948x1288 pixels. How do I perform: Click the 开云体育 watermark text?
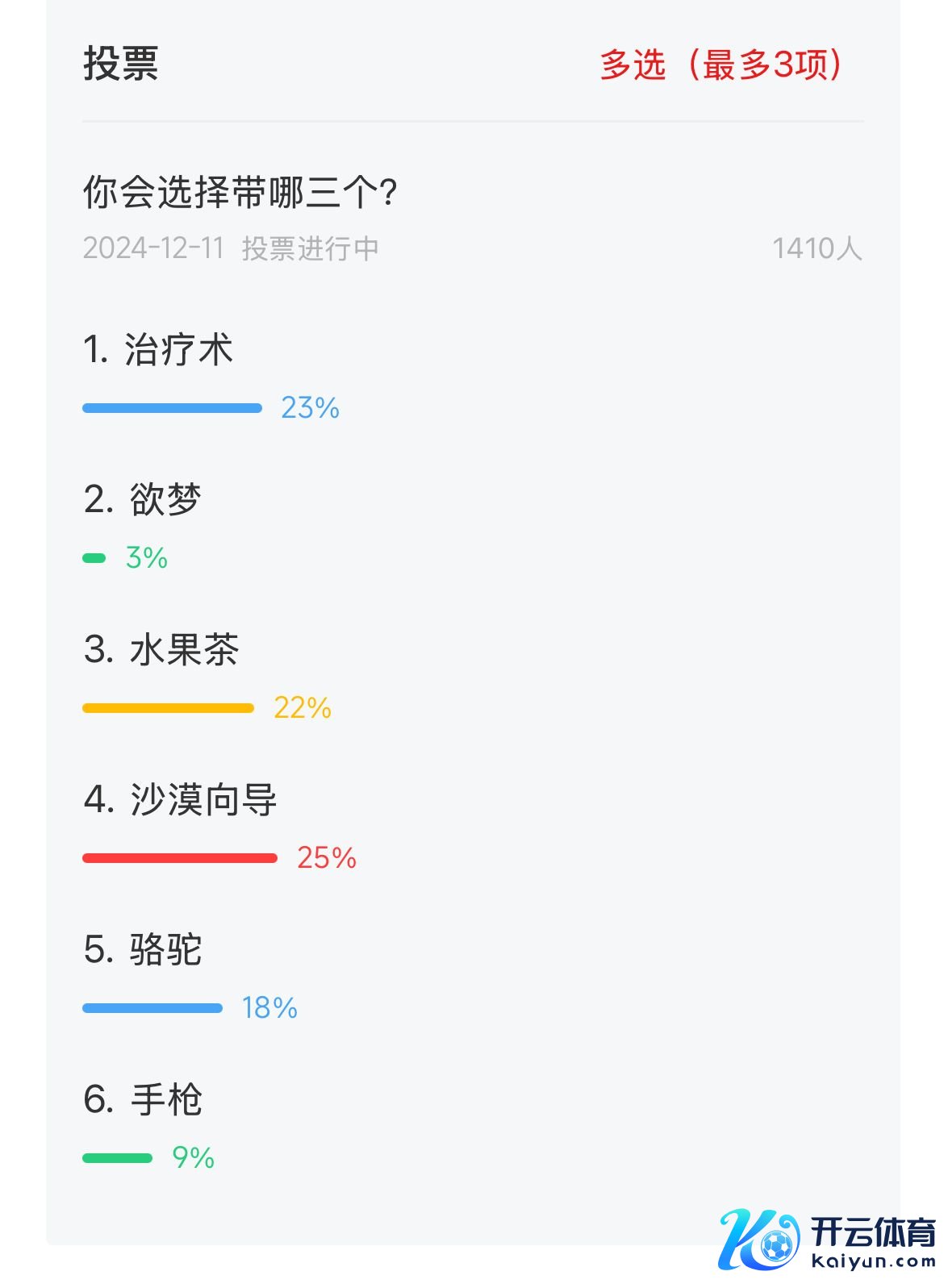click(x=873, y=1233)
